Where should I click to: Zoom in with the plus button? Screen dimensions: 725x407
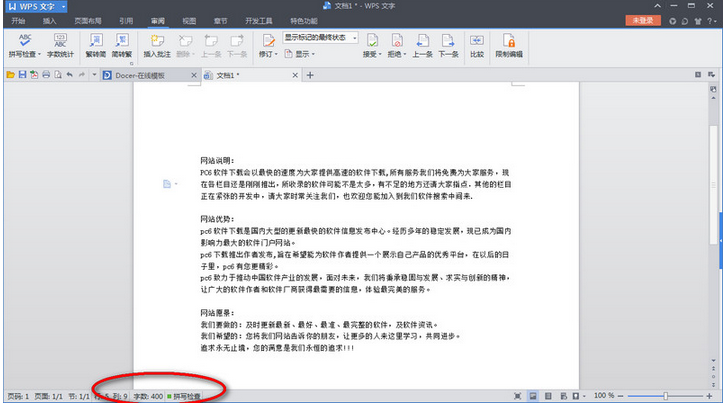tap(709, 396)
